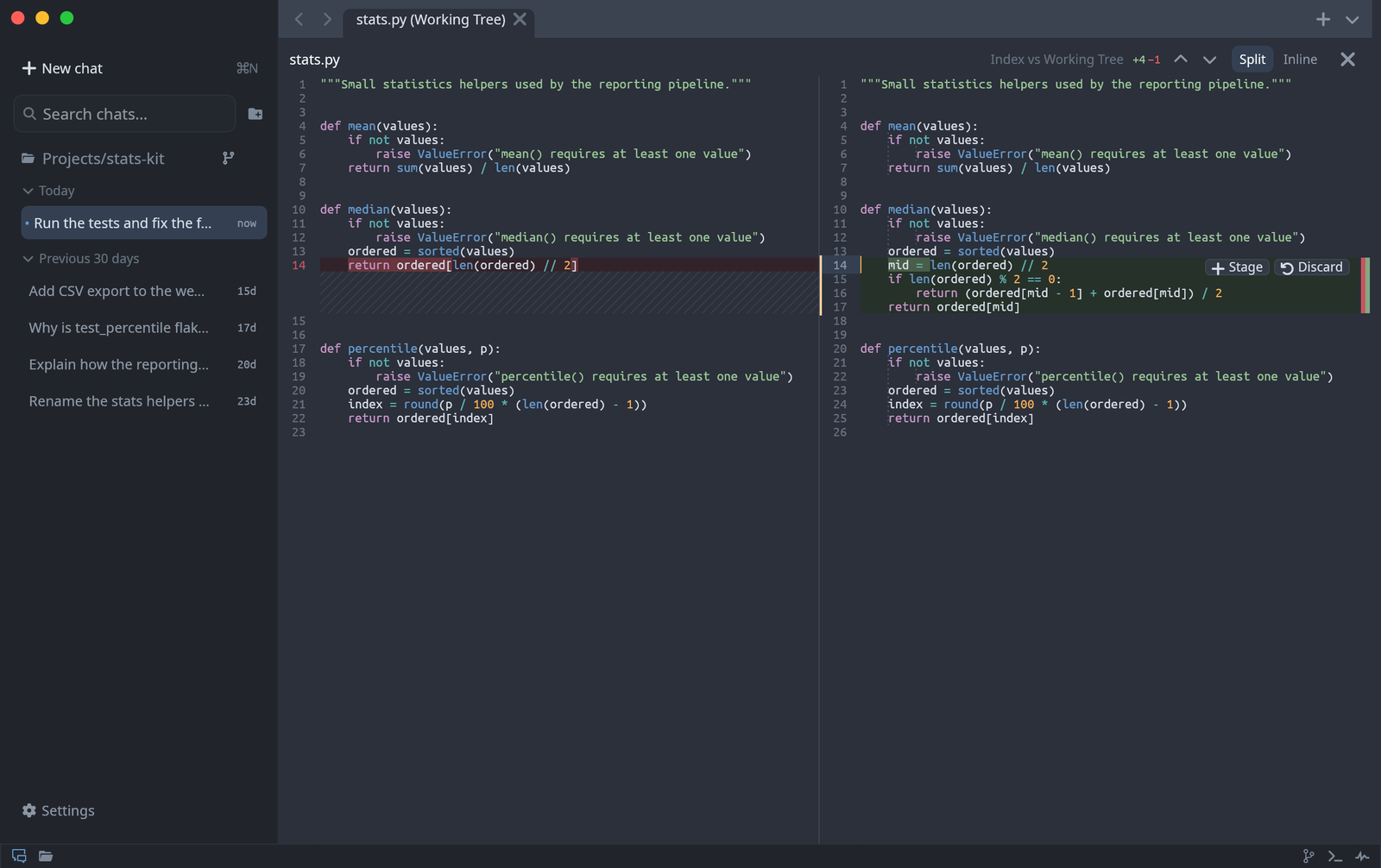Stage the changed hunk
The height and width of the screenshot is (868, 1381).
click(1237, 267)
